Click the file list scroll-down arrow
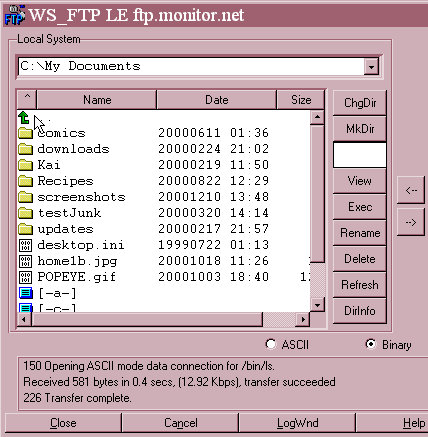 (317, 305)
